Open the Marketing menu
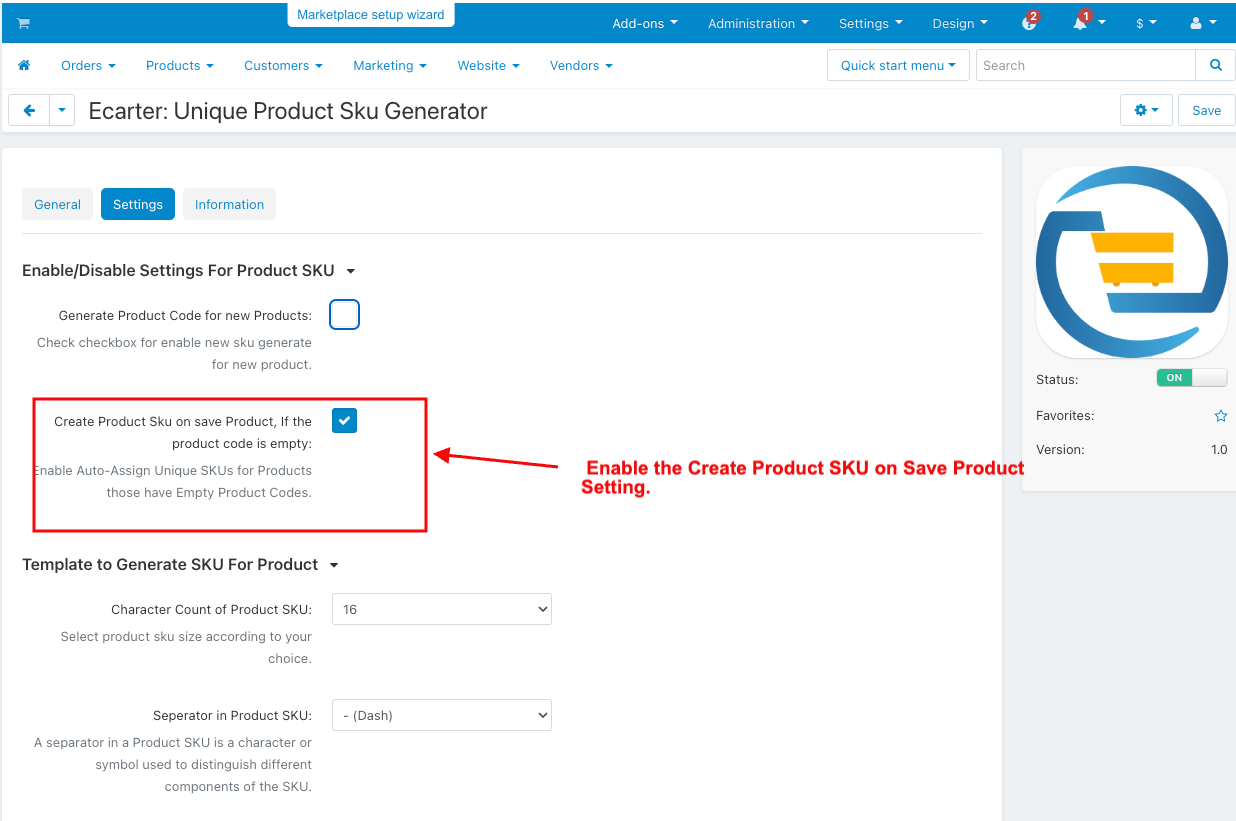 tap(390, 65)
